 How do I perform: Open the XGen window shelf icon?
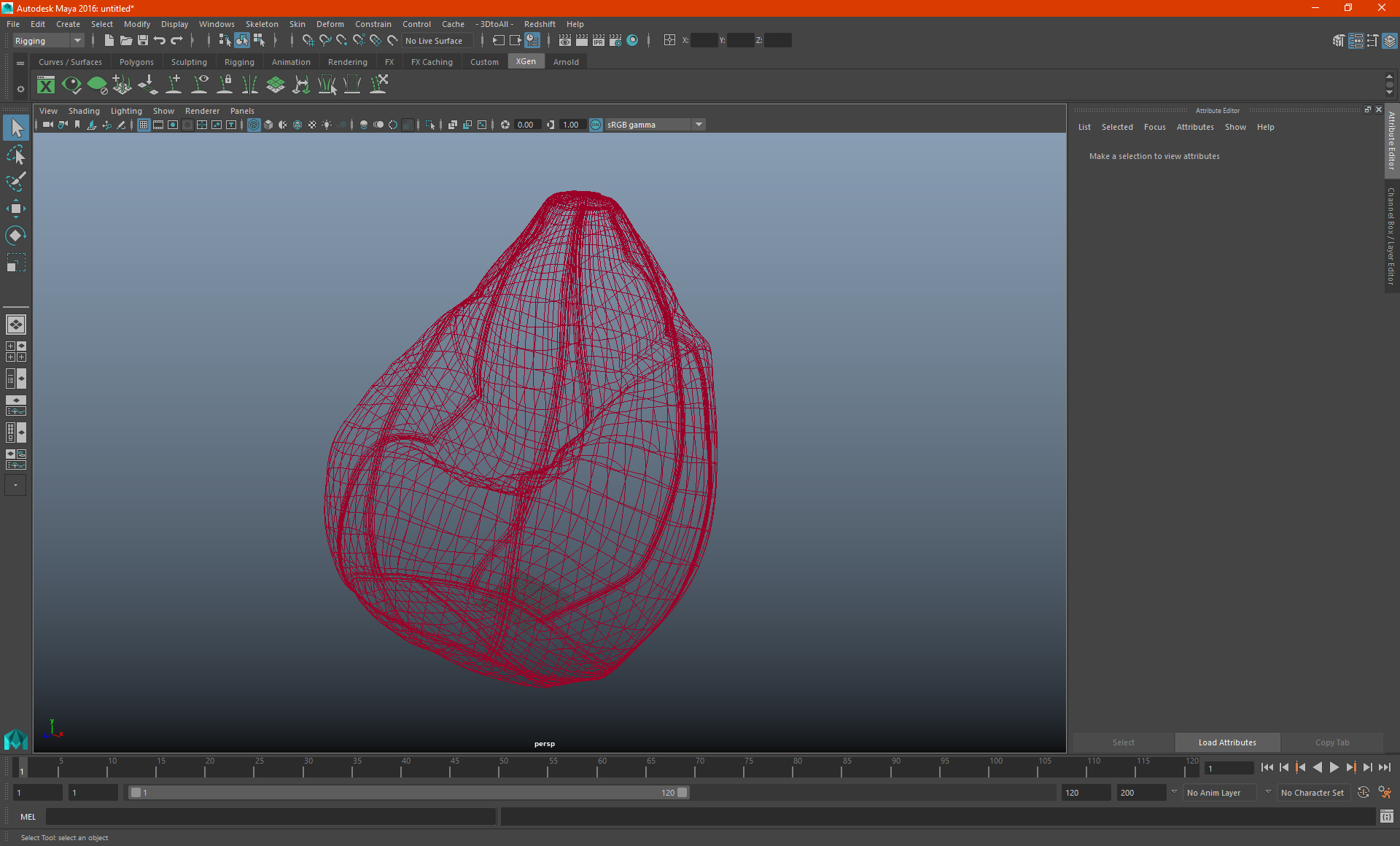(46, 85)
